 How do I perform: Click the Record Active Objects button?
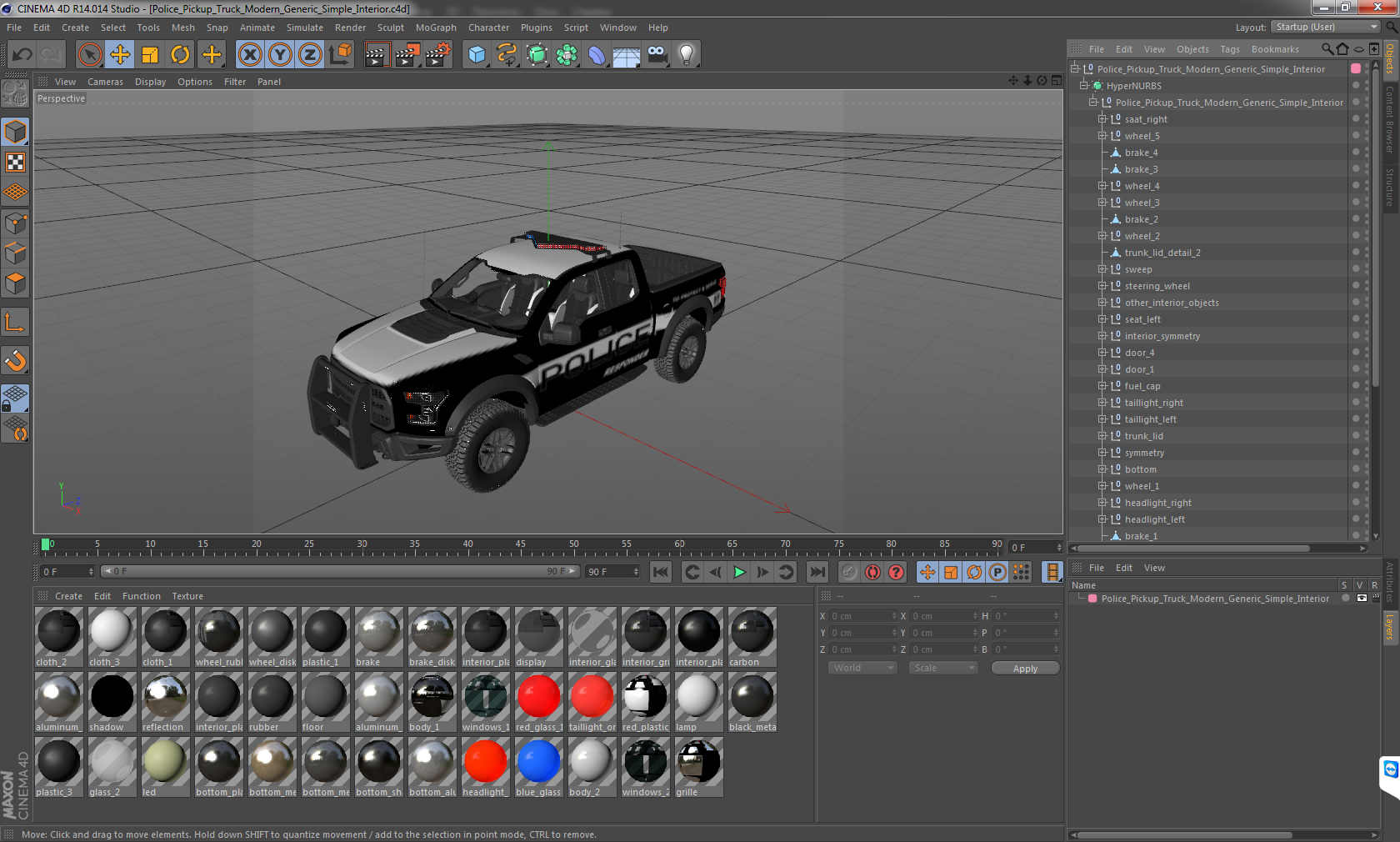tap(849, 572)
